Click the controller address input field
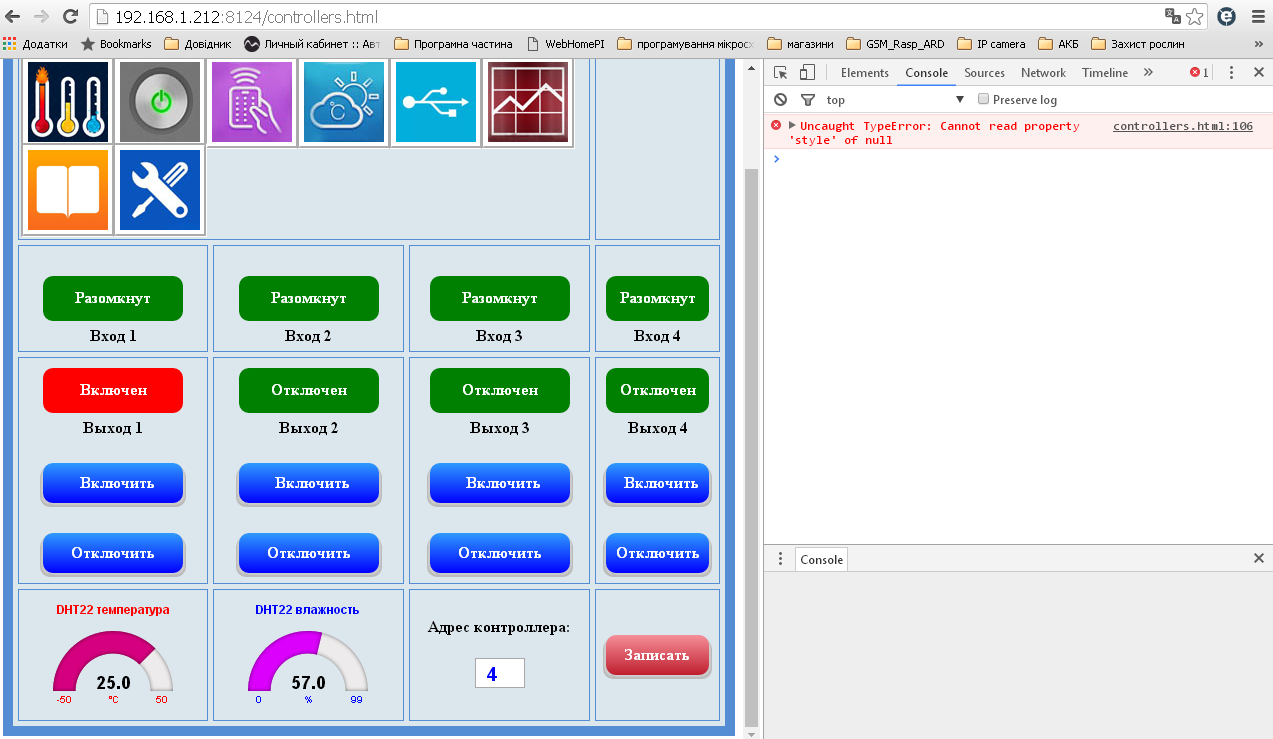This screenshot has height=739, width=1273. 500,674
